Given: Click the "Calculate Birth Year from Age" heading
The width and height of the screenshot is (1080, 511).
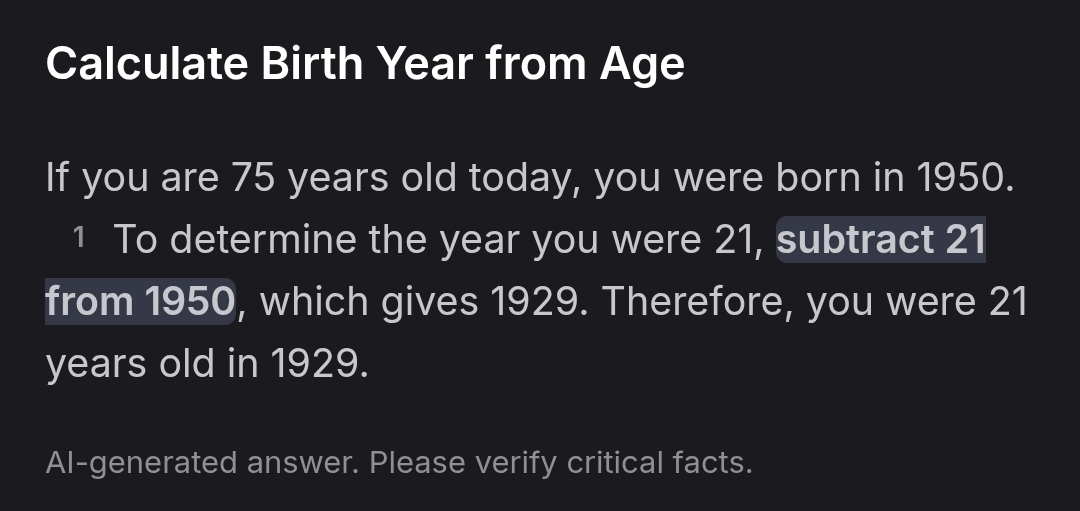Looking at the screenshot, I should tap(365, 64).
